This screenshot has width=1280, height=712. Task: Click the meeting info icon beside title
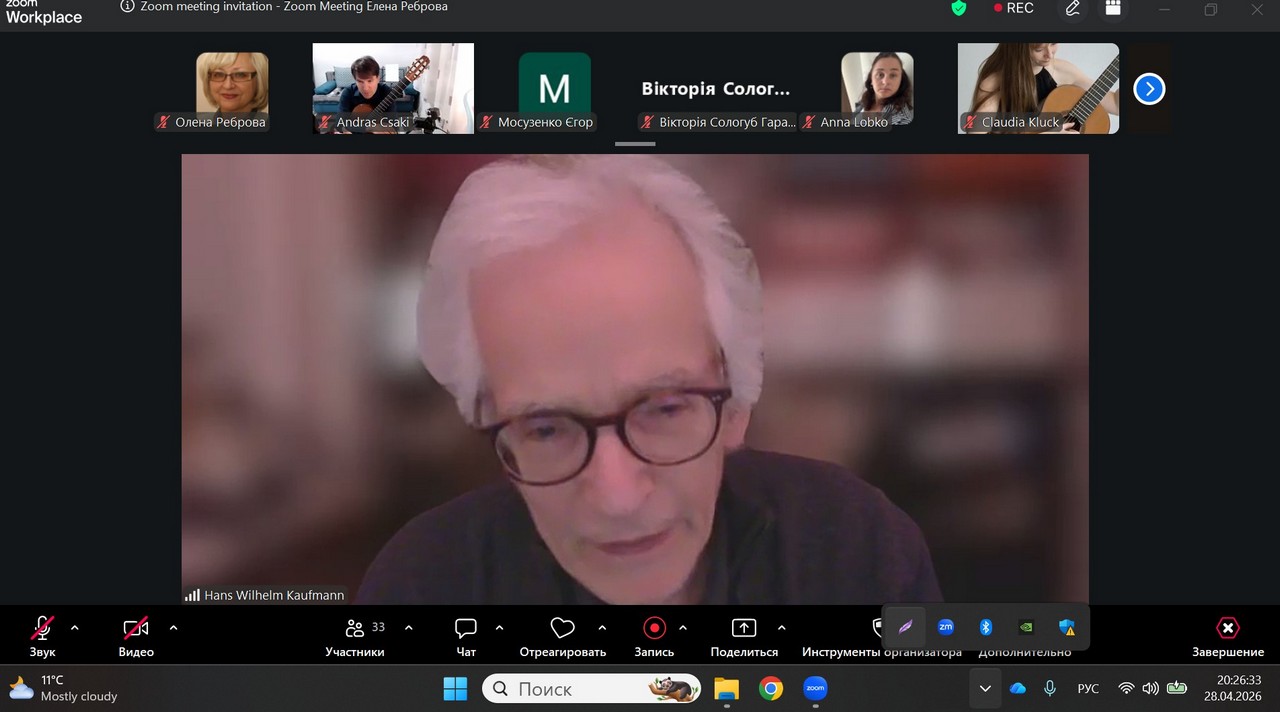coord(127,7)
